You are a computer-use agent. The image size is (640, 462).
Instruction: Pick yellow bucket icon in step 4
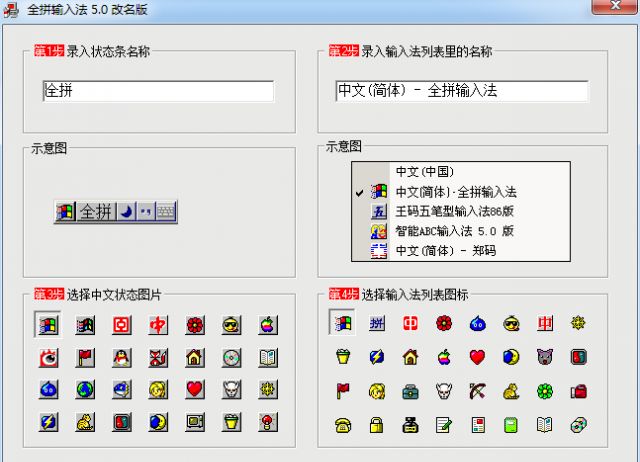343,357
